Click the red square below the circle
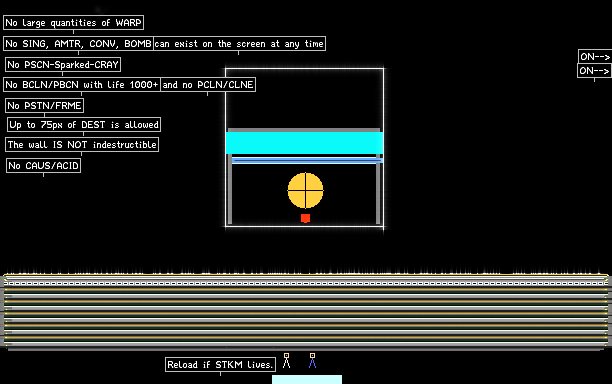The width and height of the screenshot is (612, 384). pyautogui.click(x=305, y=218)
